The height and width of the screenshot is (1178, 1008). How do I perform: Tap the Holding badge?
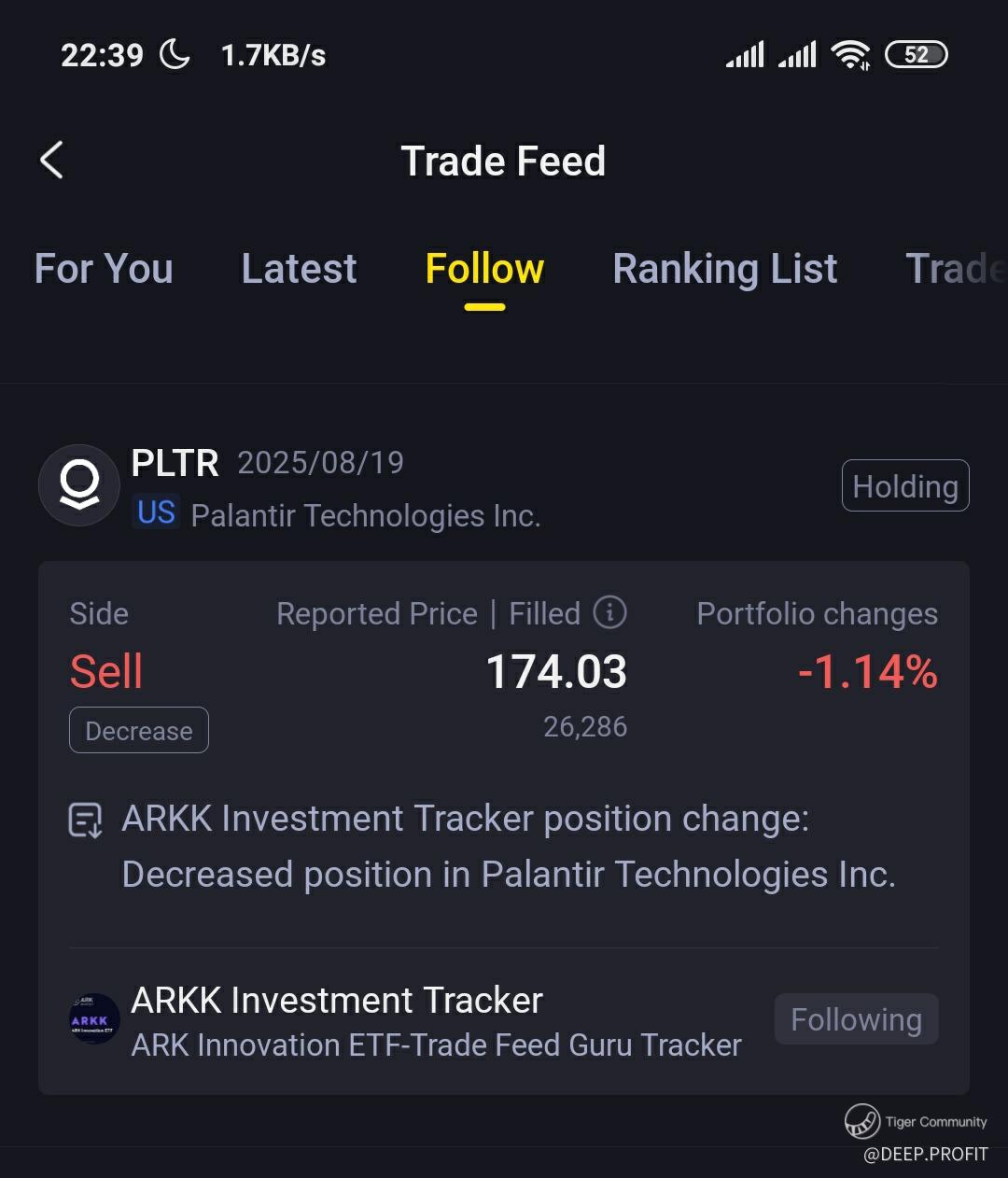pyautogui.click(x=904, y=486)
